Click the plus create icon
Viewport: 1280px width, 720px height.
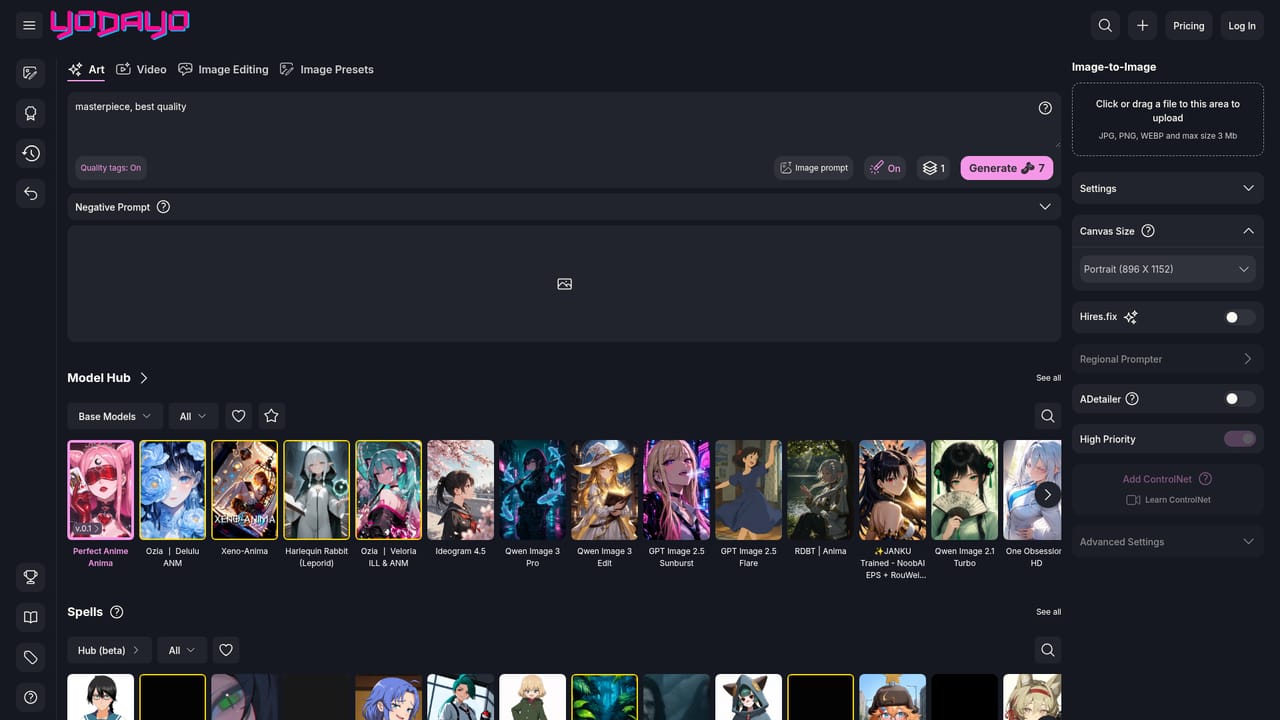click(1142, 25)
